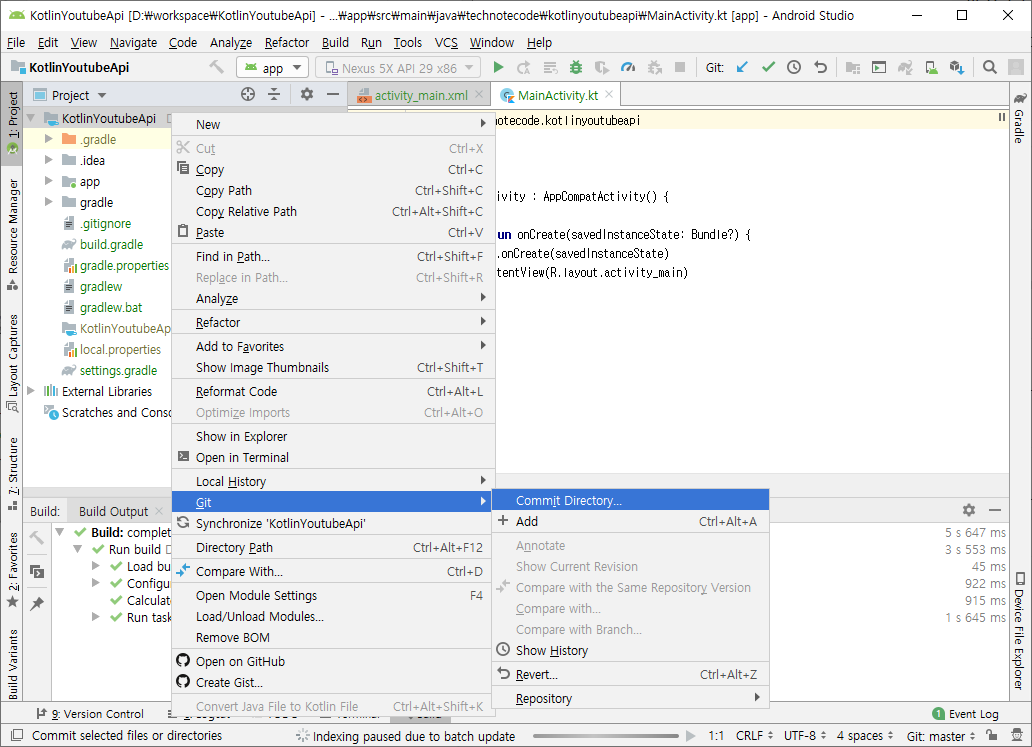
Task: Select Show History in Git submenu
Action: [x=631, y=650]
